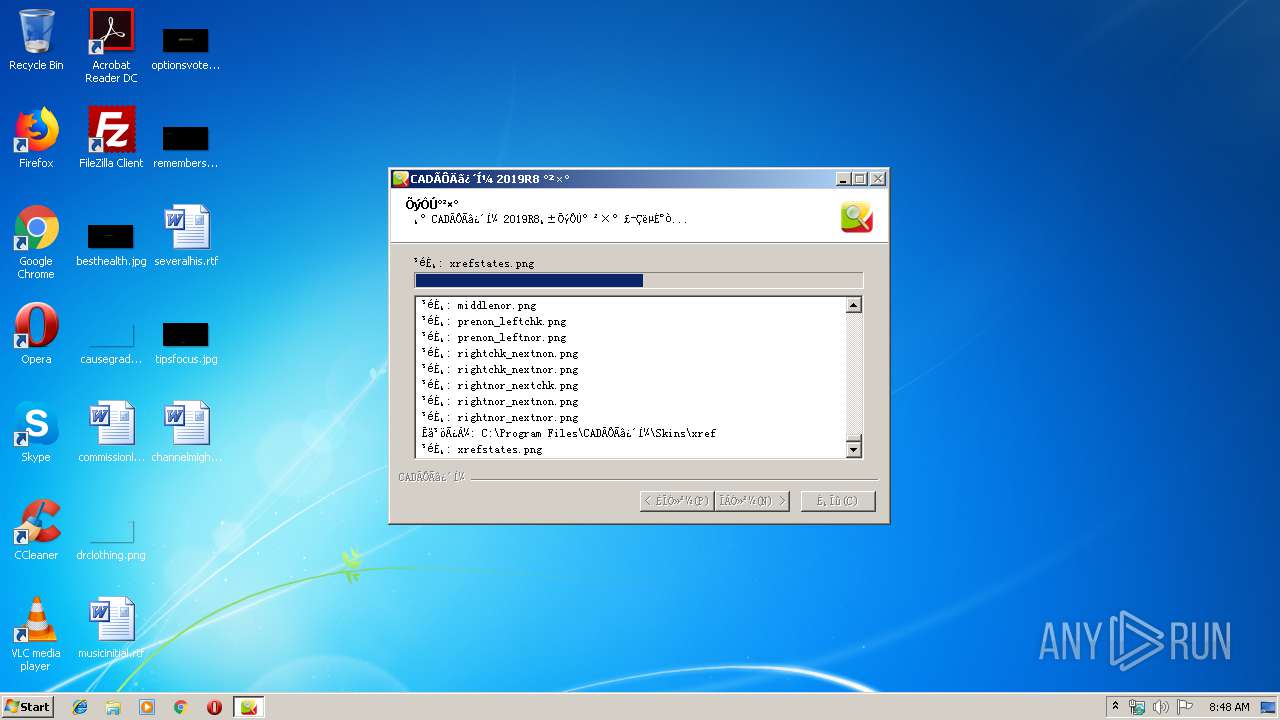Open the network tray icon
Screen dimensions: 1280x720
[1137, 707]
